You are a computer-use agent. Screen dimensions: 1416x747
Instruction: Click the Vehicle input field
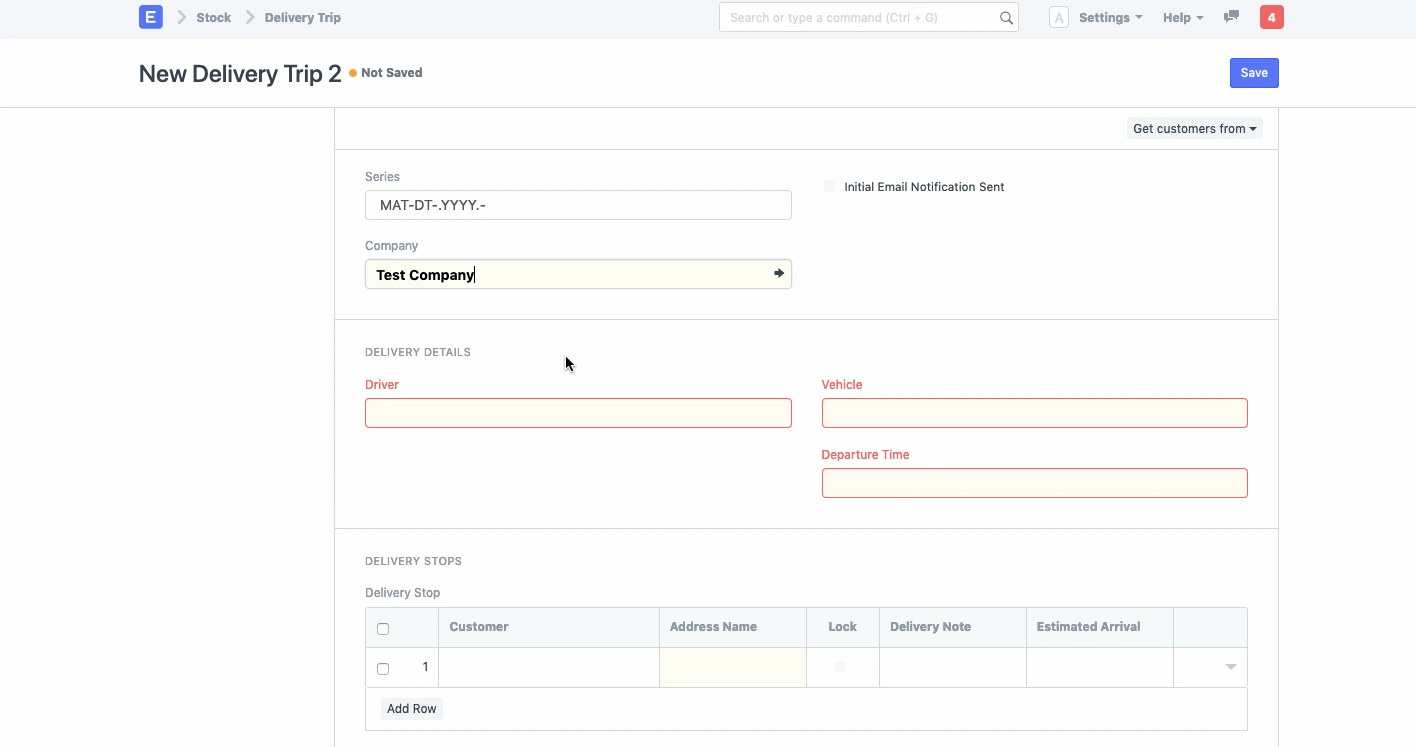(x=1034, y=413)
